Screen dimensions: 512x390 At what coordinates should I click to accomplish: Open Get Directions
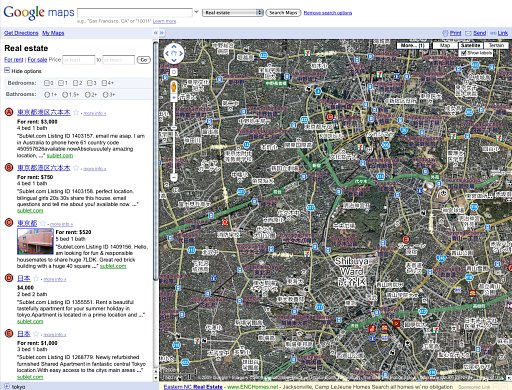(x=21, y=33)
